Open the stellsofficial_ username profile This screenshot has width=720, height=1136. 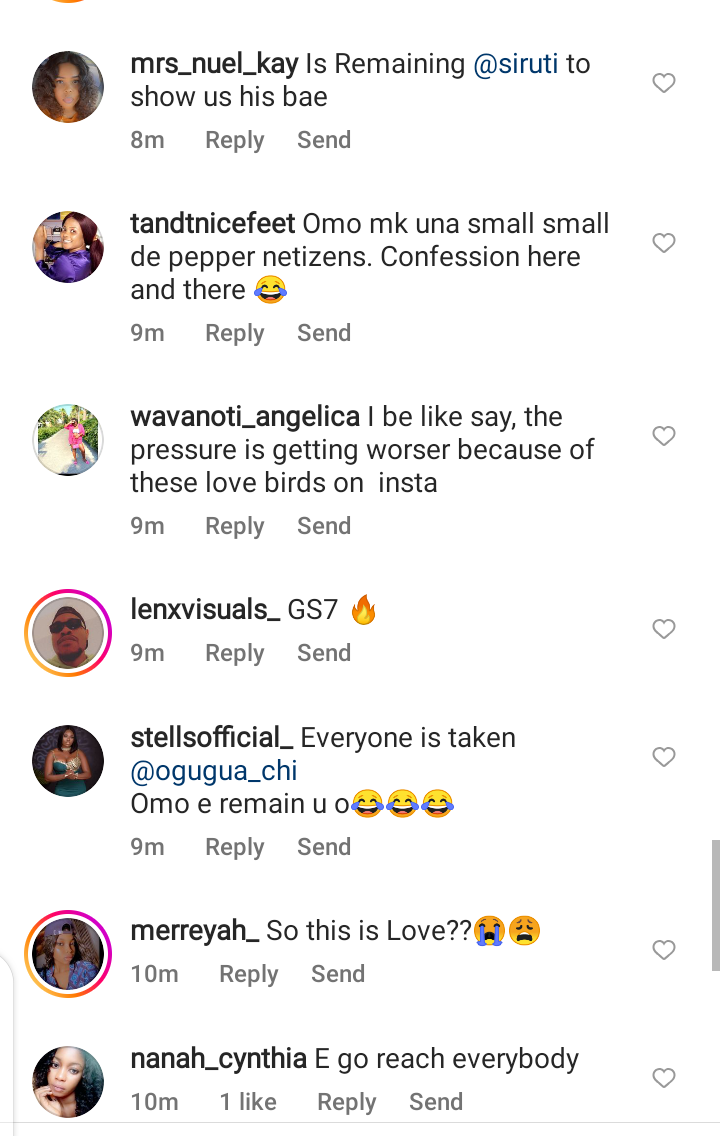(212, 738)
